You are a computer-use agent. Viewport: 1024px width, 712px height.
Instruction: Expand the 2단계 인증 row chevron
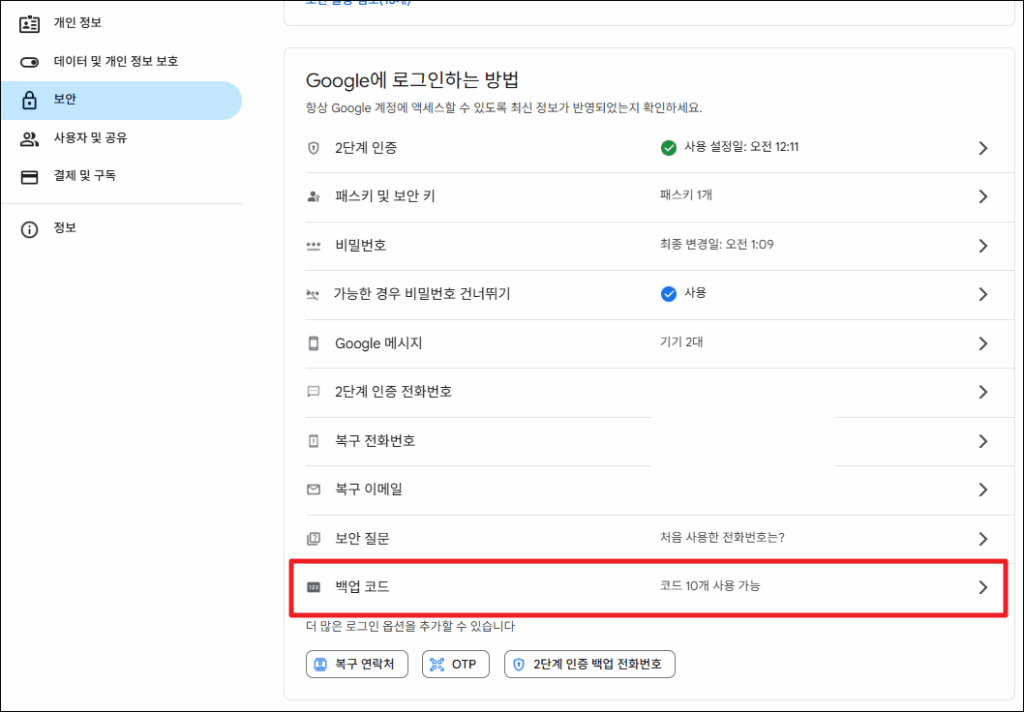click(x=982, y=148)
